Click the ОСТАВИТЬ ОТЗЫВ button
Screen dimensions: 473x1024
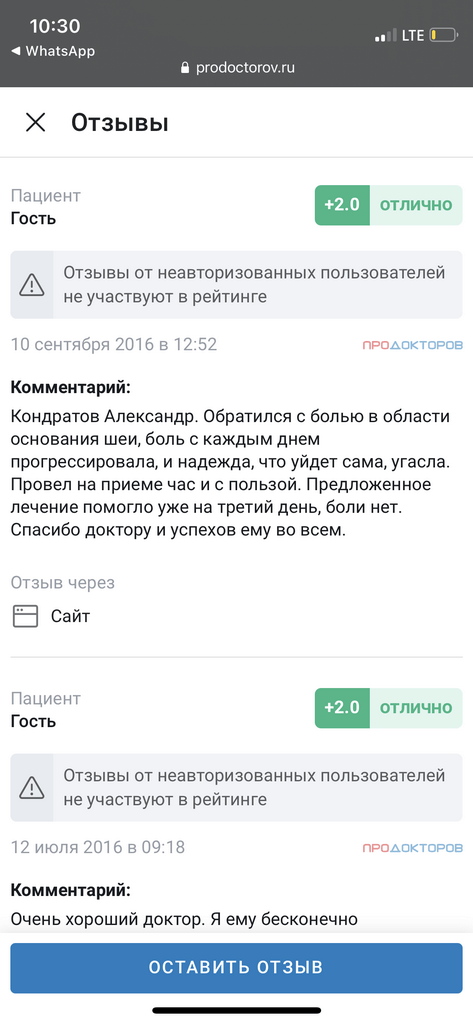(236, 967)
